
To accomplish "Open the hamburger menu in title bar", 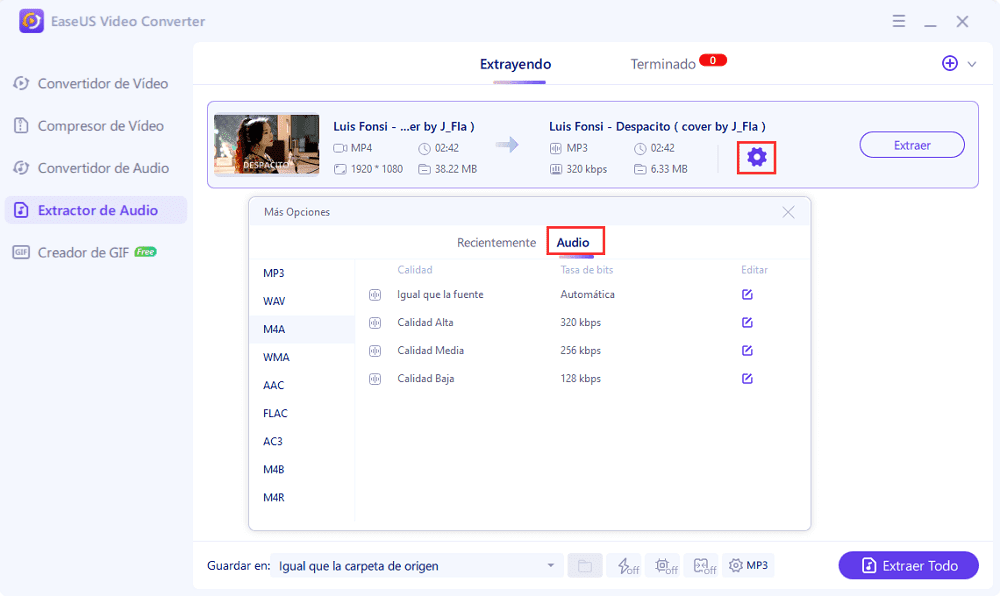I will [899, 21].
